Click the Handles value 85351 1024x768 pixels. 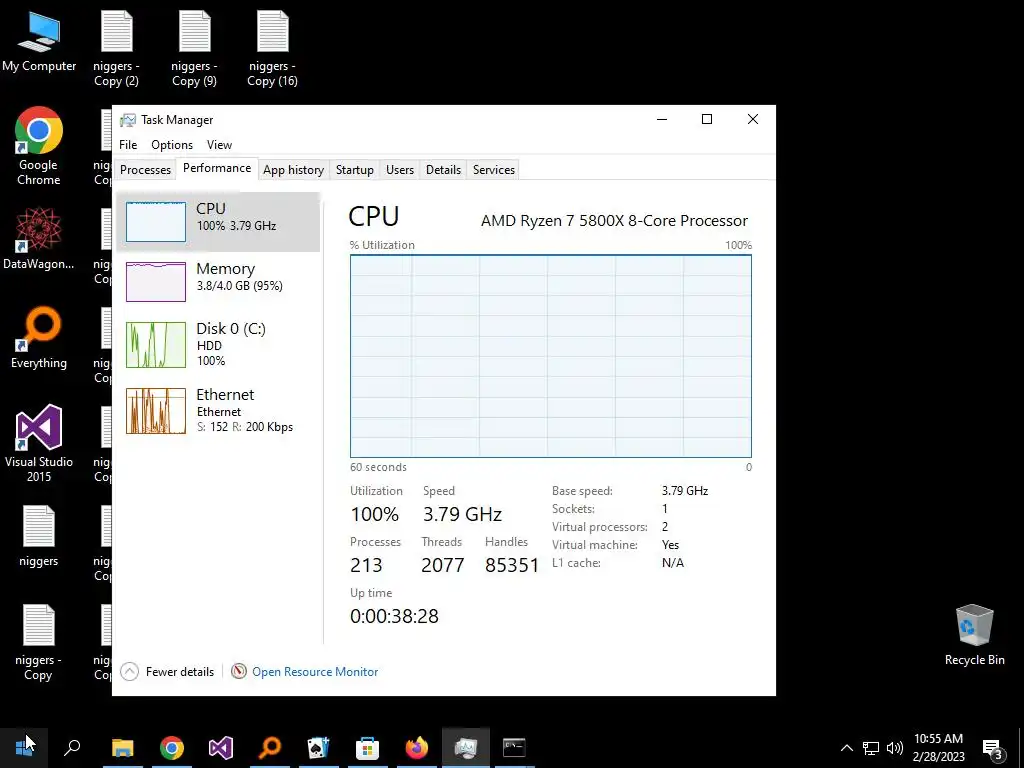512,565
